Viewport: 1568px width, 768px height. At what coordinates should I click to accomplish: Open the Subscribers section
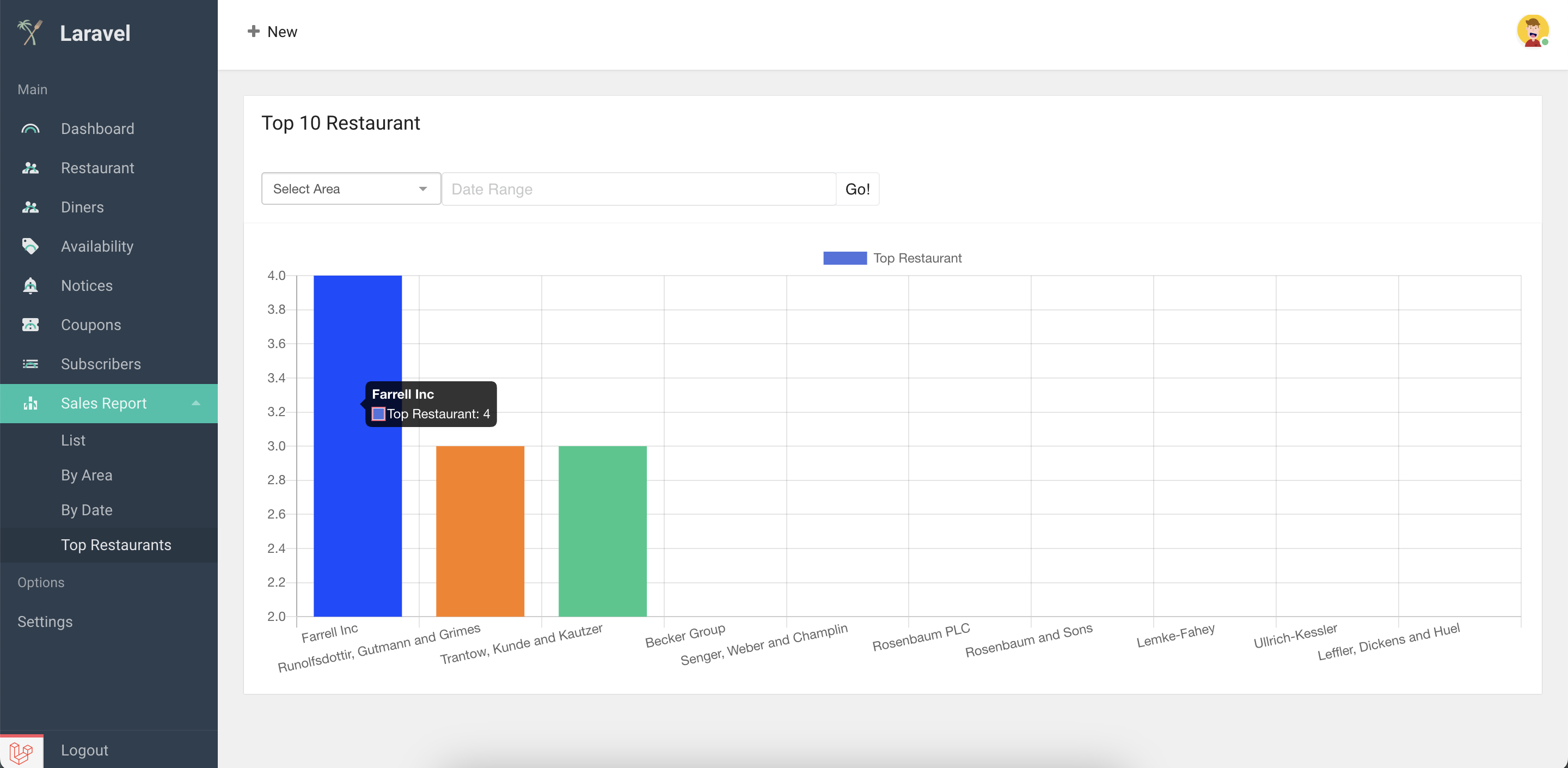coord(100,364)
